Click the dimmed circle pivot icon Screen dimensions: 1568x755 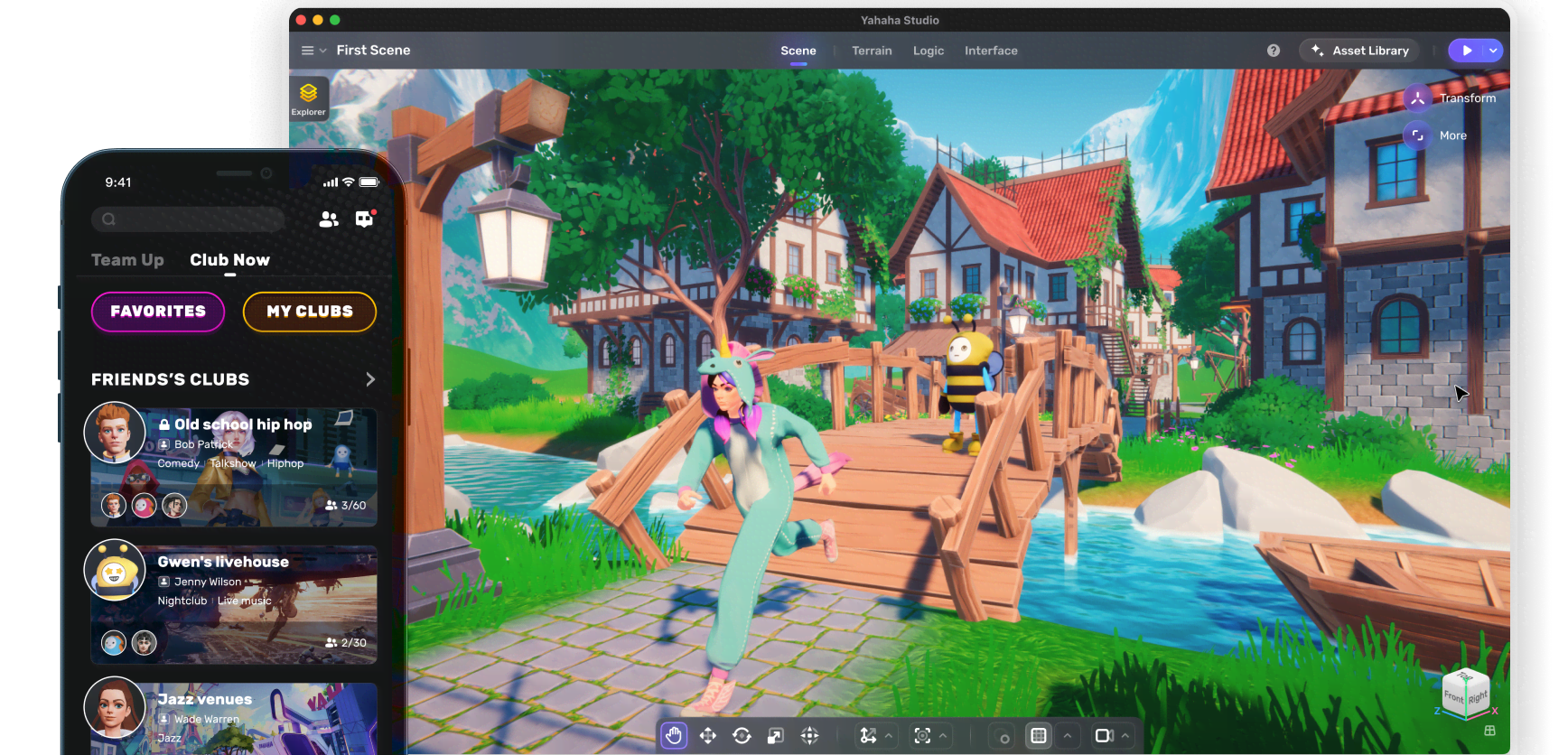(1003, 737)
